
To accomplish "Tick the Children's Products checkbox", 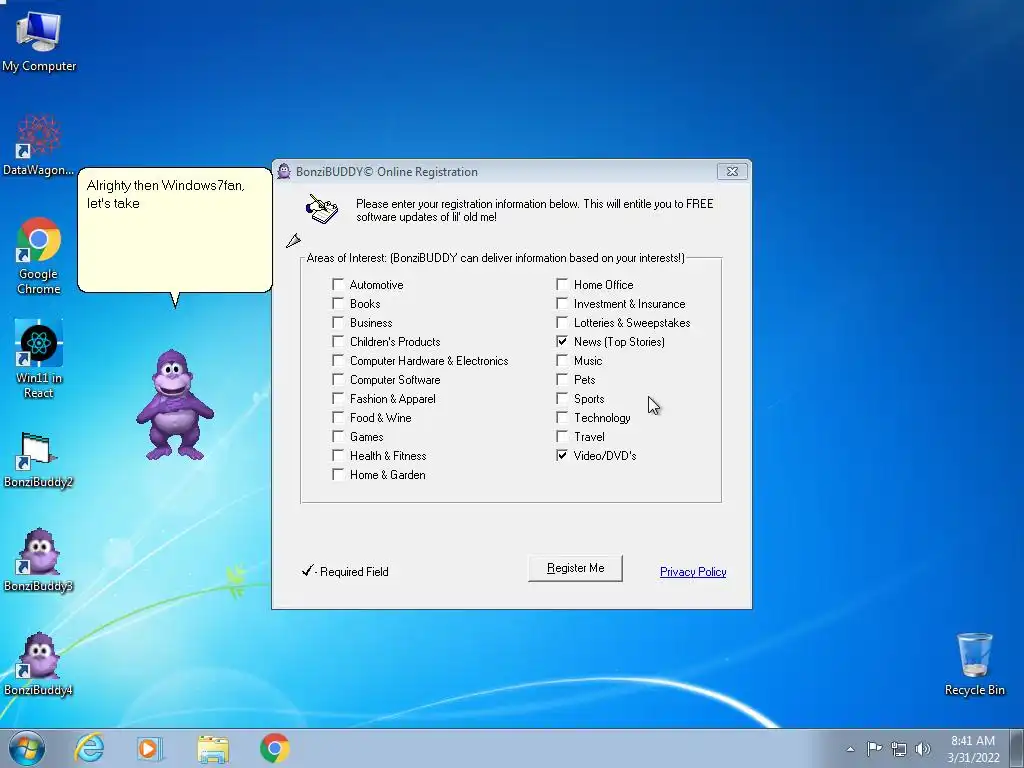I will tap(338, 341).
